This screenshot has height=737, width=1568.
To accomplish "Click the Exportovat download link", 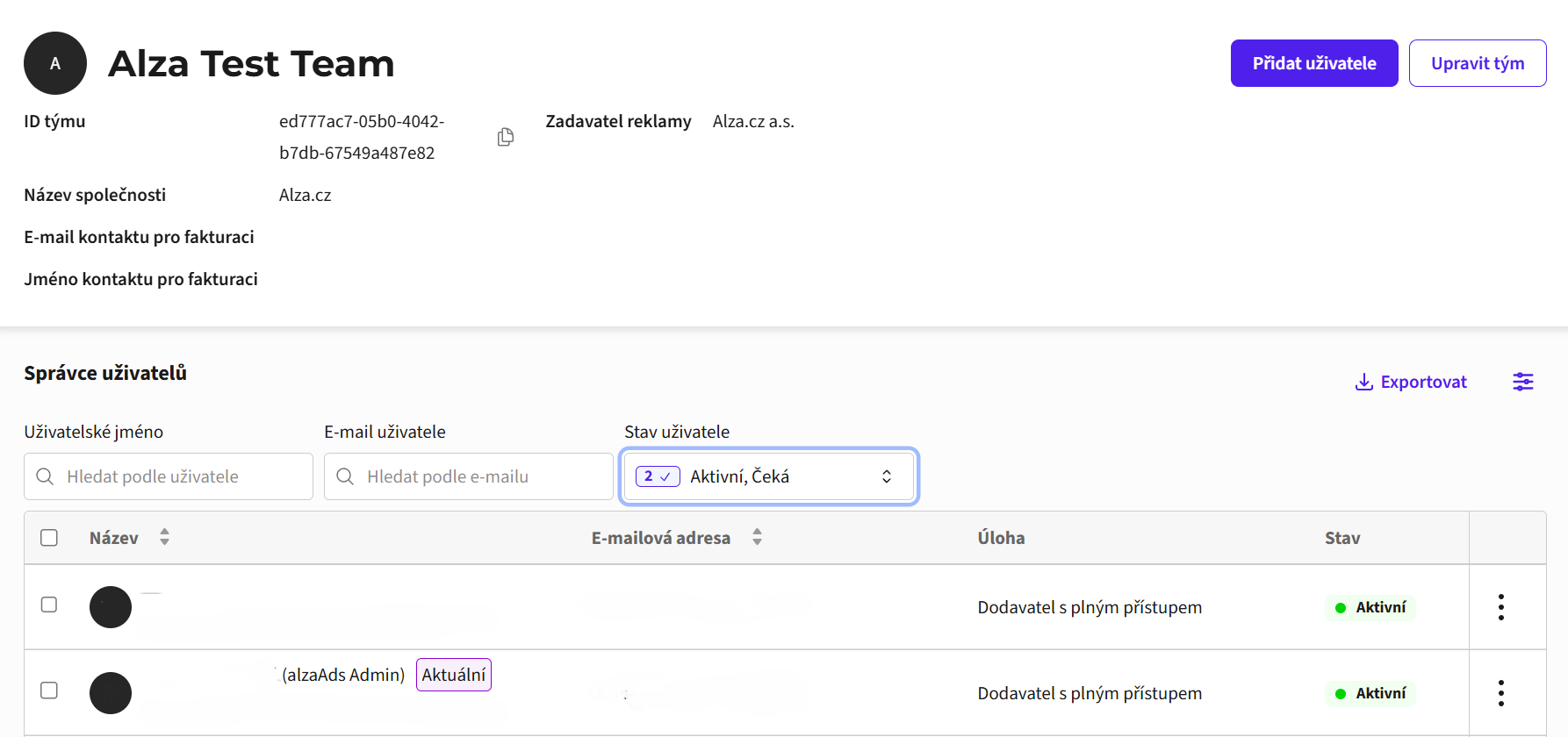I will click(x=1411, y=382).
